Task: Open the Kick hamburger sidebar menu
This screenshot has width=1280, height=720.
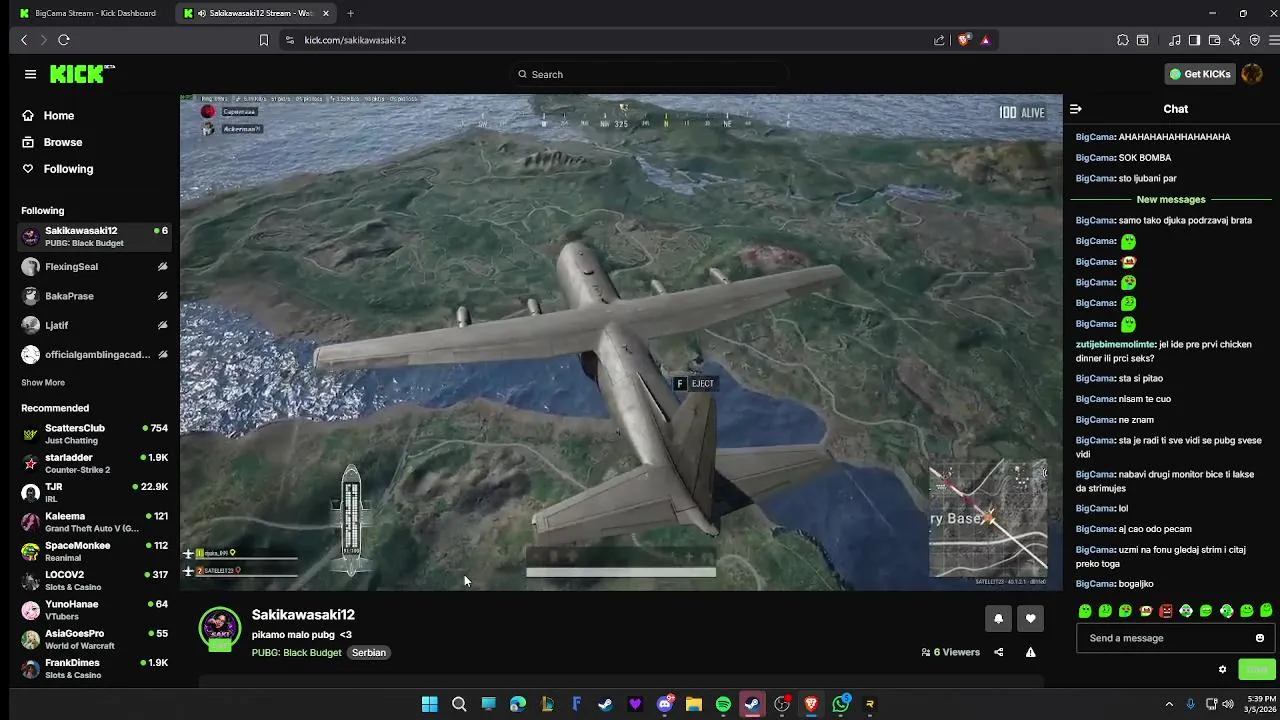Action: (30, 74)
